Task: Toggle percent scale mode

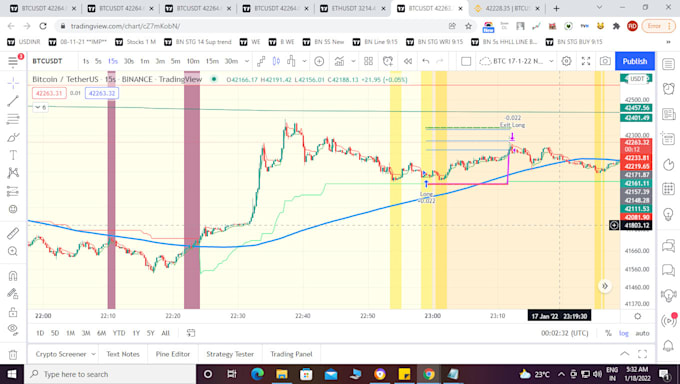Action: (x=608, y=333)
